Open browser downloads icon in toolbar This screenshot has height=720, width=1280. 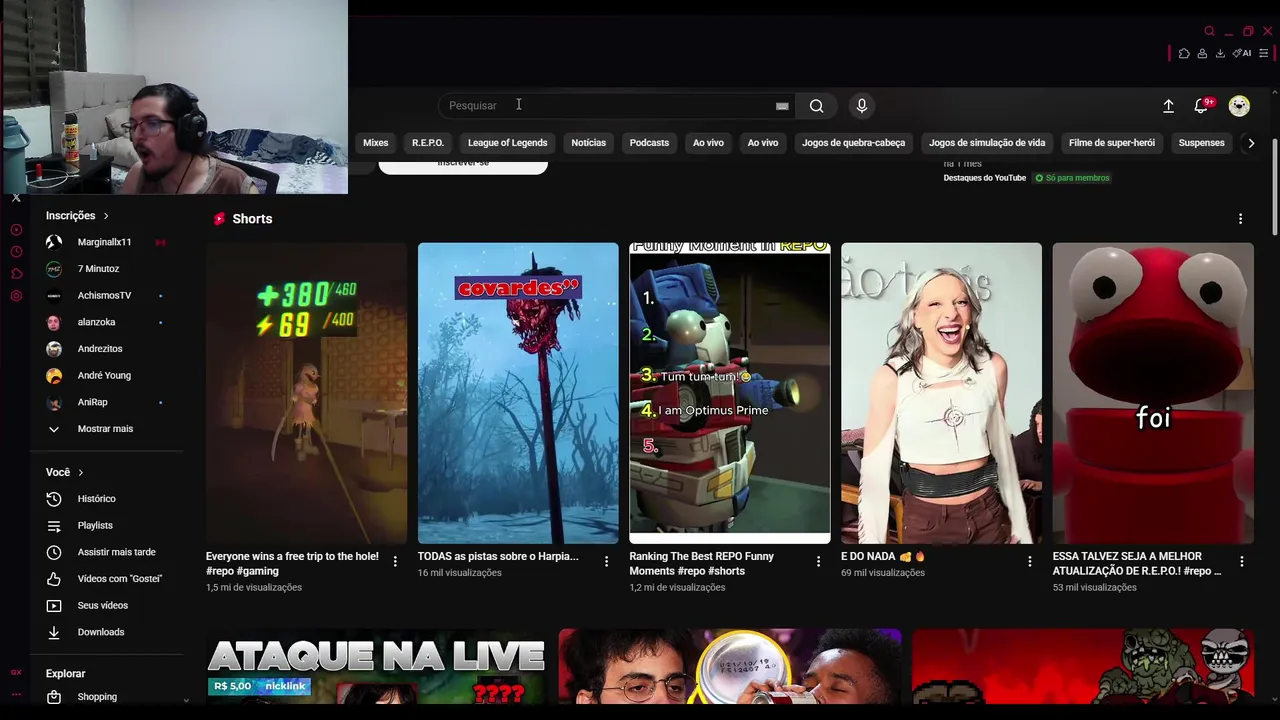(x=1220, y=53)
